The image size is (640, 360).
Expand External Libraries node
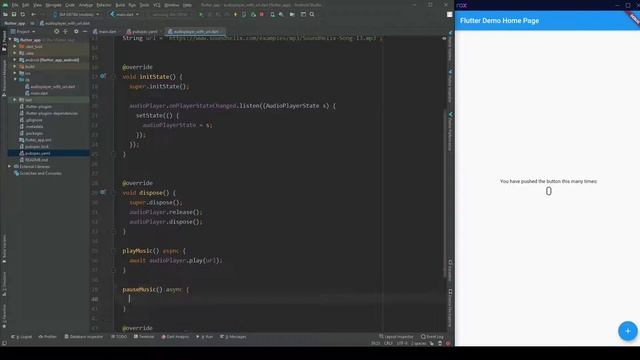10,167
